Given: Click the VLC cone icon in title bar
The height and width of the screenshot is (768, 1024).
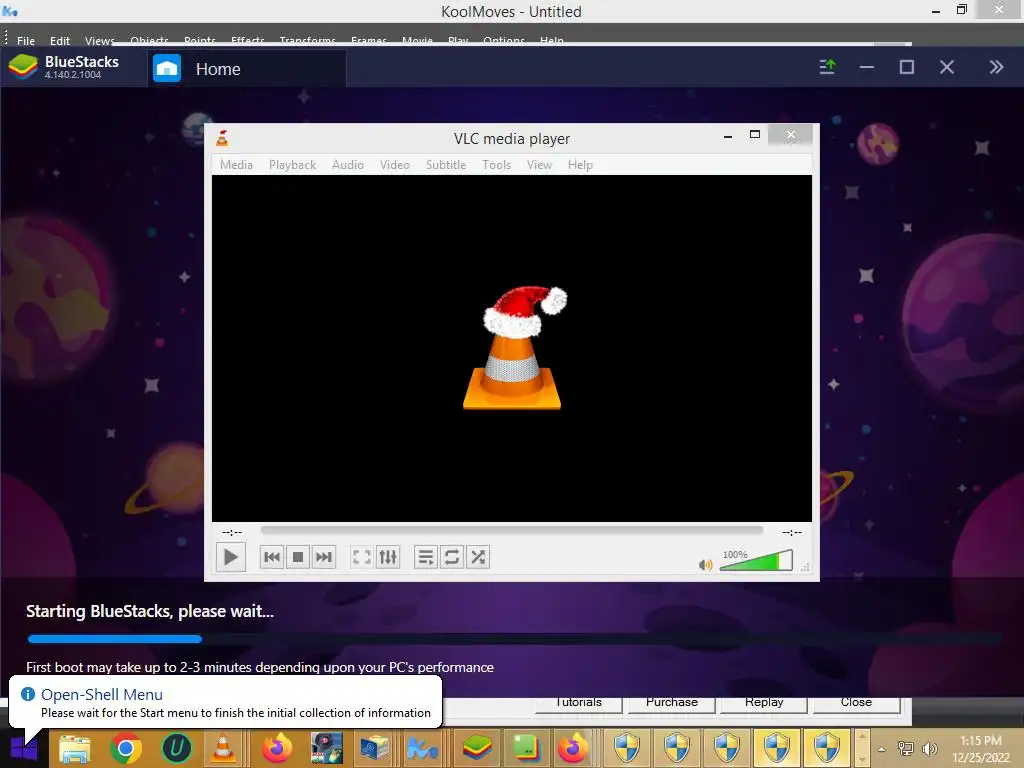Looking at the screenshot, I should tap(223, 138).
